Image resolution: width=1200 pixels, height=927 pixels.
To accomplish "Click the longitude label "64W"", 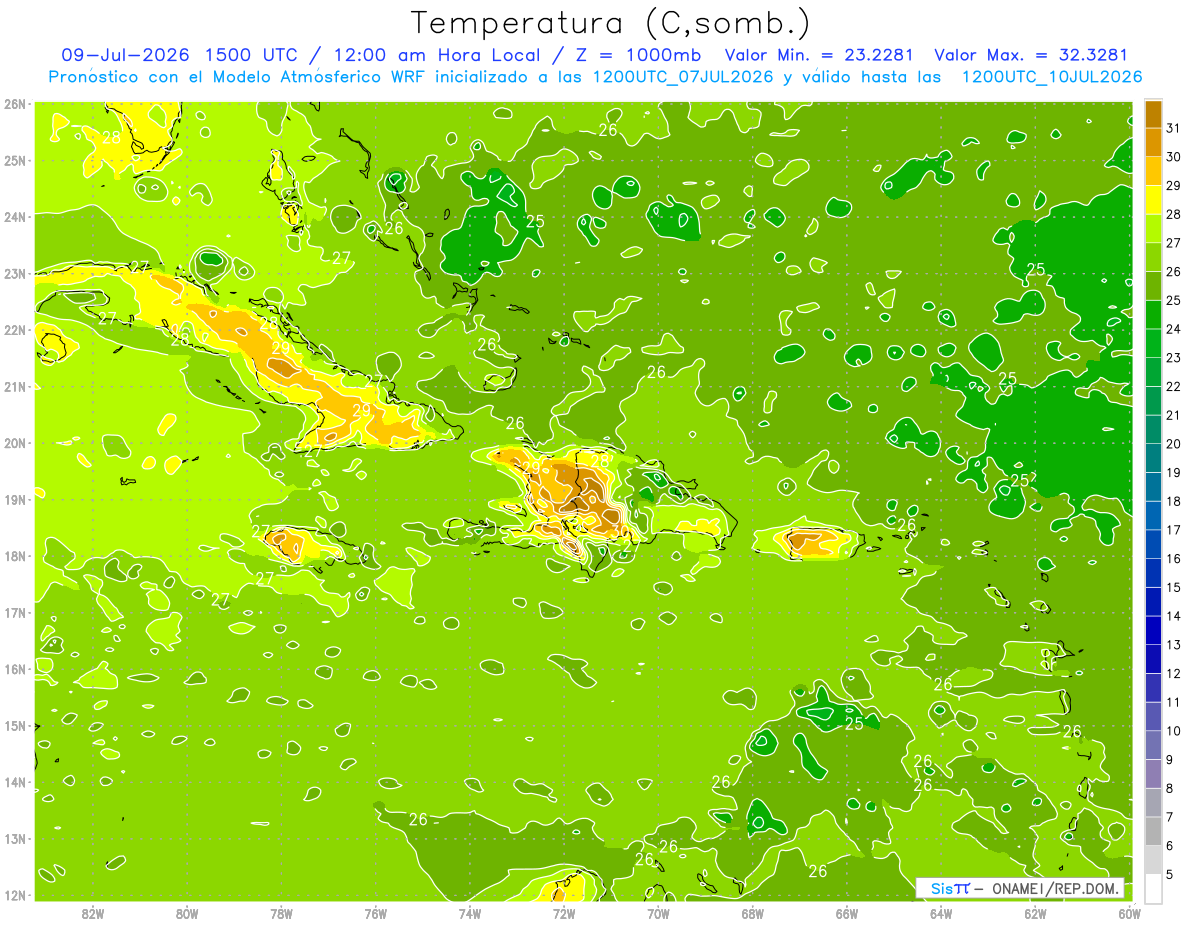I will click(x=941, y=913).
